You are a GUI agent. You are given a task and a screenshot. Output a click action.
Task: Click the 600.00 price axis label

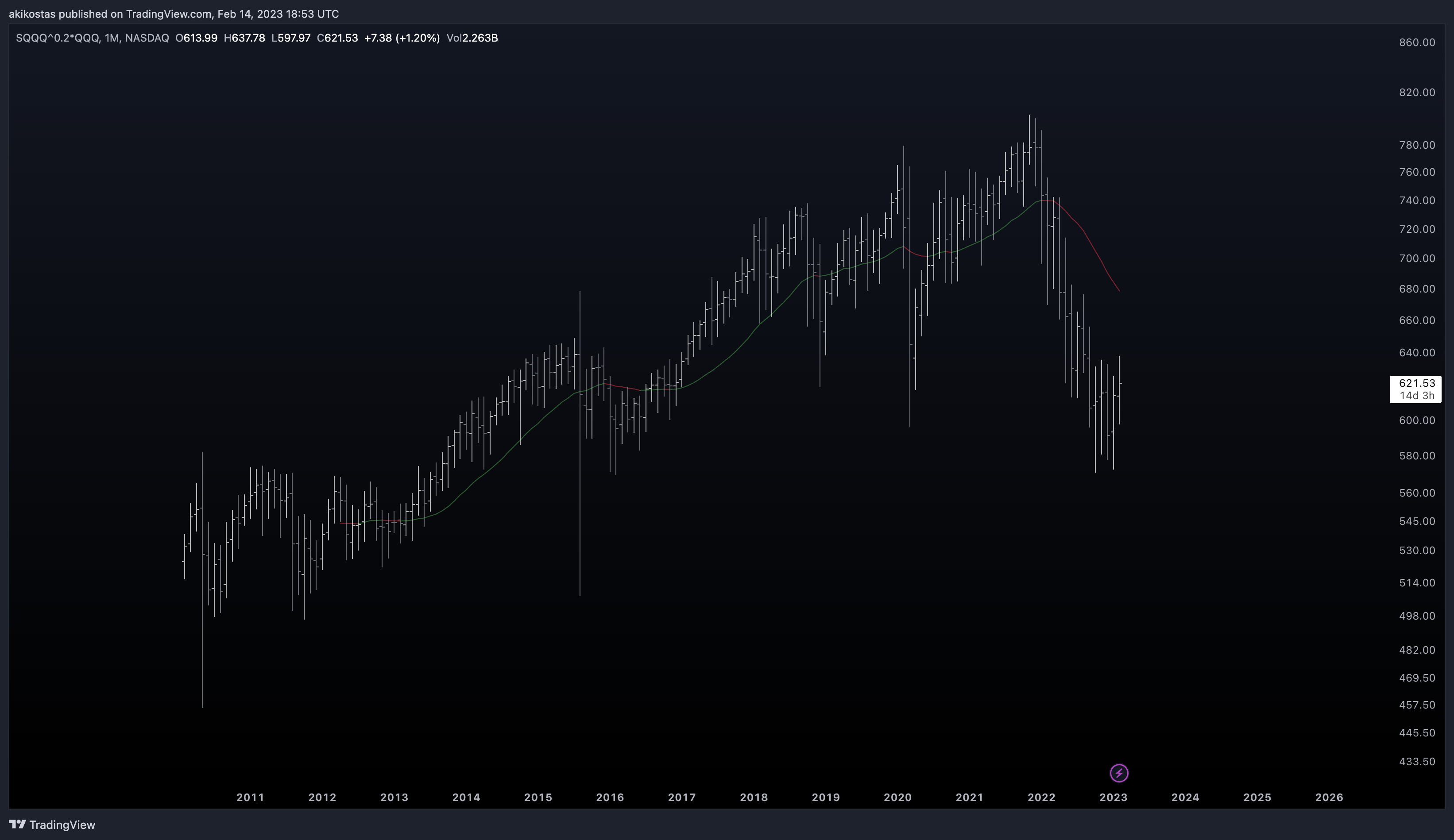1417,420
